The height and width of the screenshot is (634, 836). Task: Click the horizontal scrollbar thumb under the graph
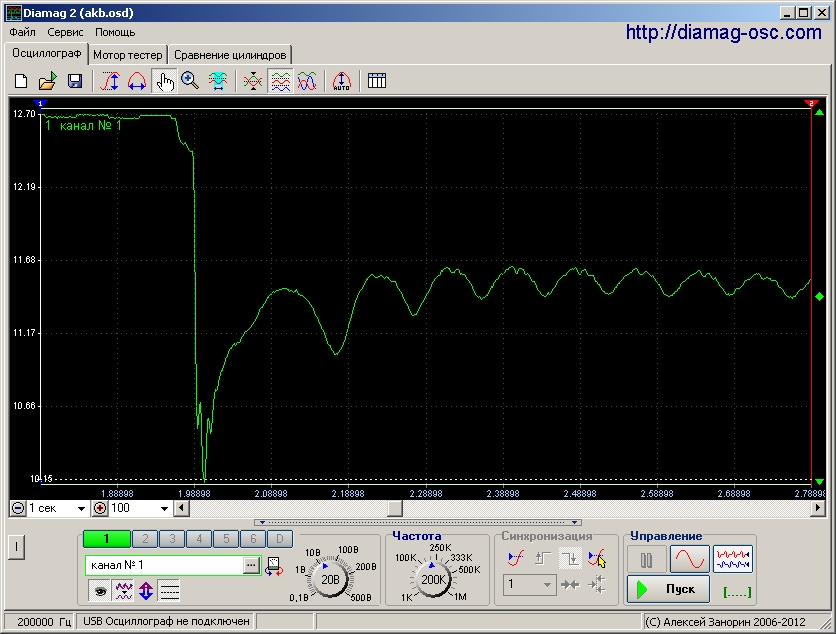tap(395, 508)
